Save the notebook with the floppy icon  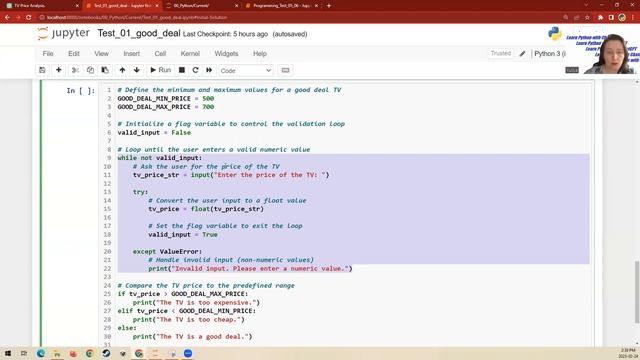point(42,70)
